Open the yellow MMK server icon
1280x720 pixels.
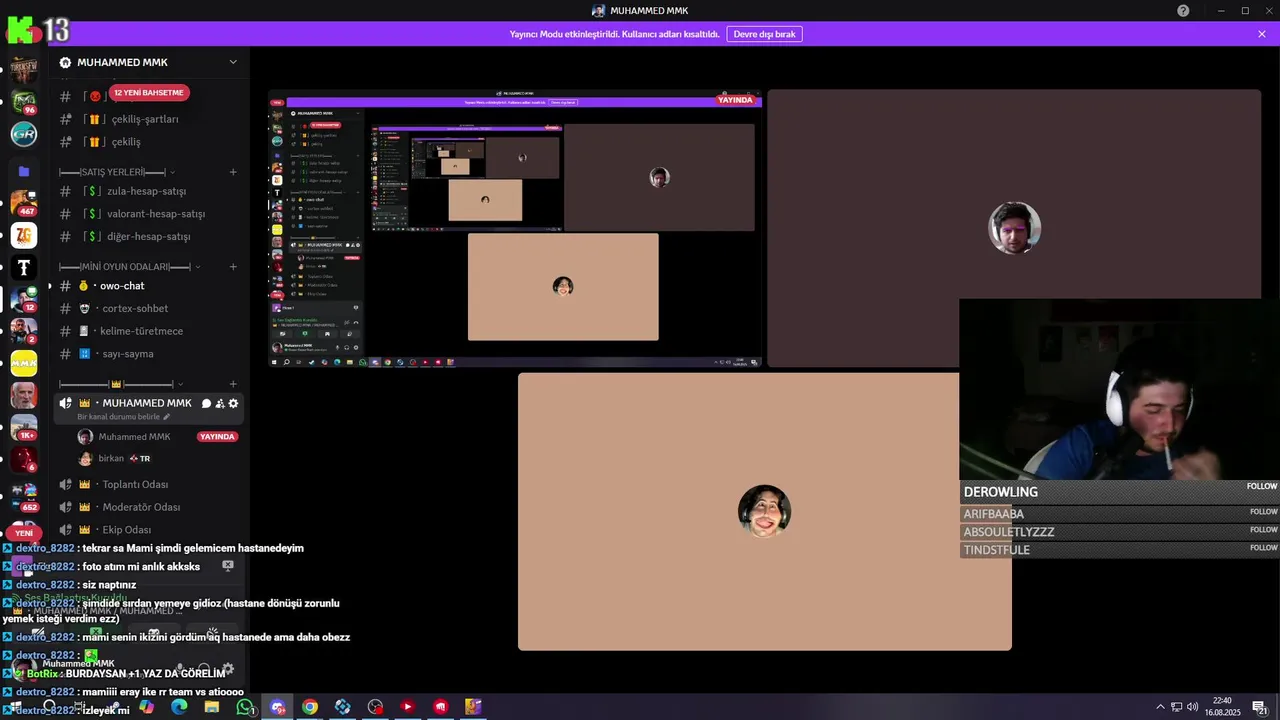pos(24,363)
